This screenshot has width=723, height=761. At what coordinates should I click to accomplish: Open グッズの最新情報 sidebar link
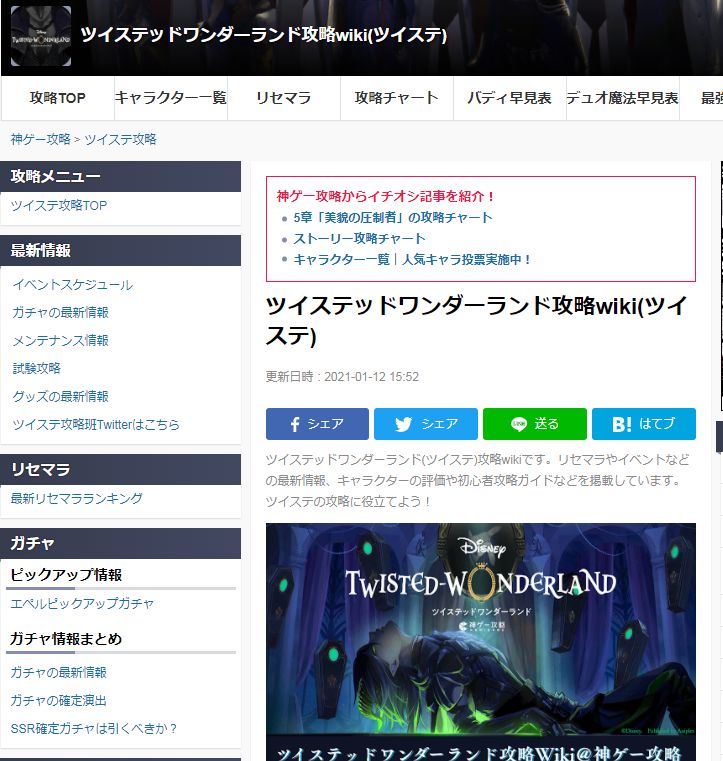click(61, 397)
